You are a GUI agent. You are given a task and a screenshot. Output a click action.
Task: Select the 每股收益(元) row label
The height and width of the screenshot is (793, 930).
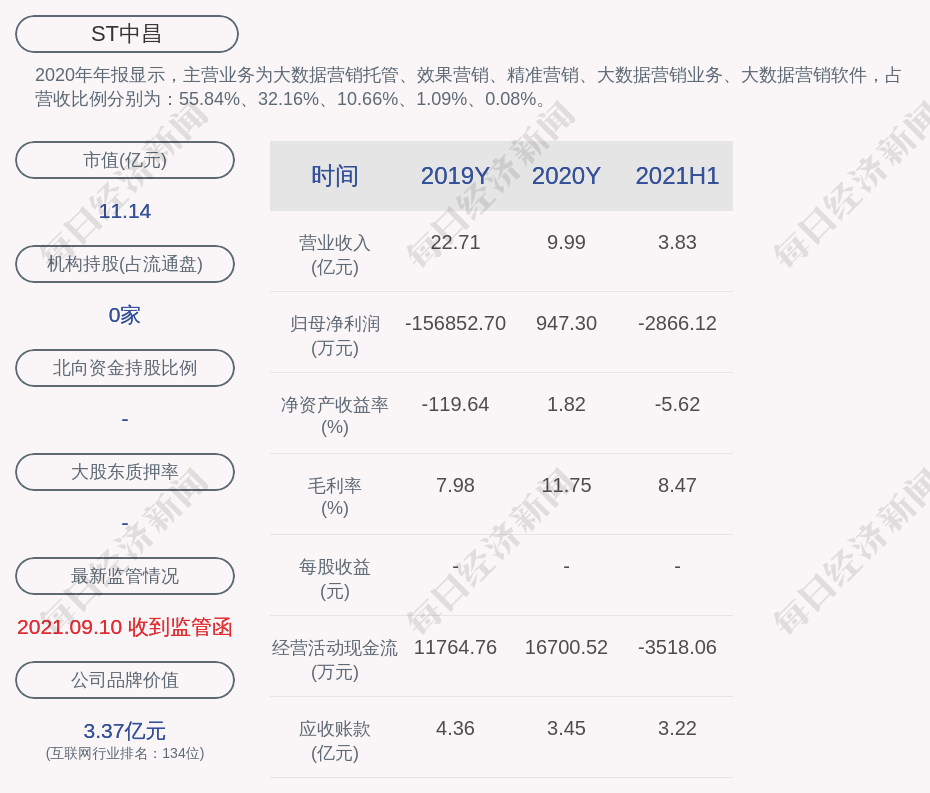[335, 579]
